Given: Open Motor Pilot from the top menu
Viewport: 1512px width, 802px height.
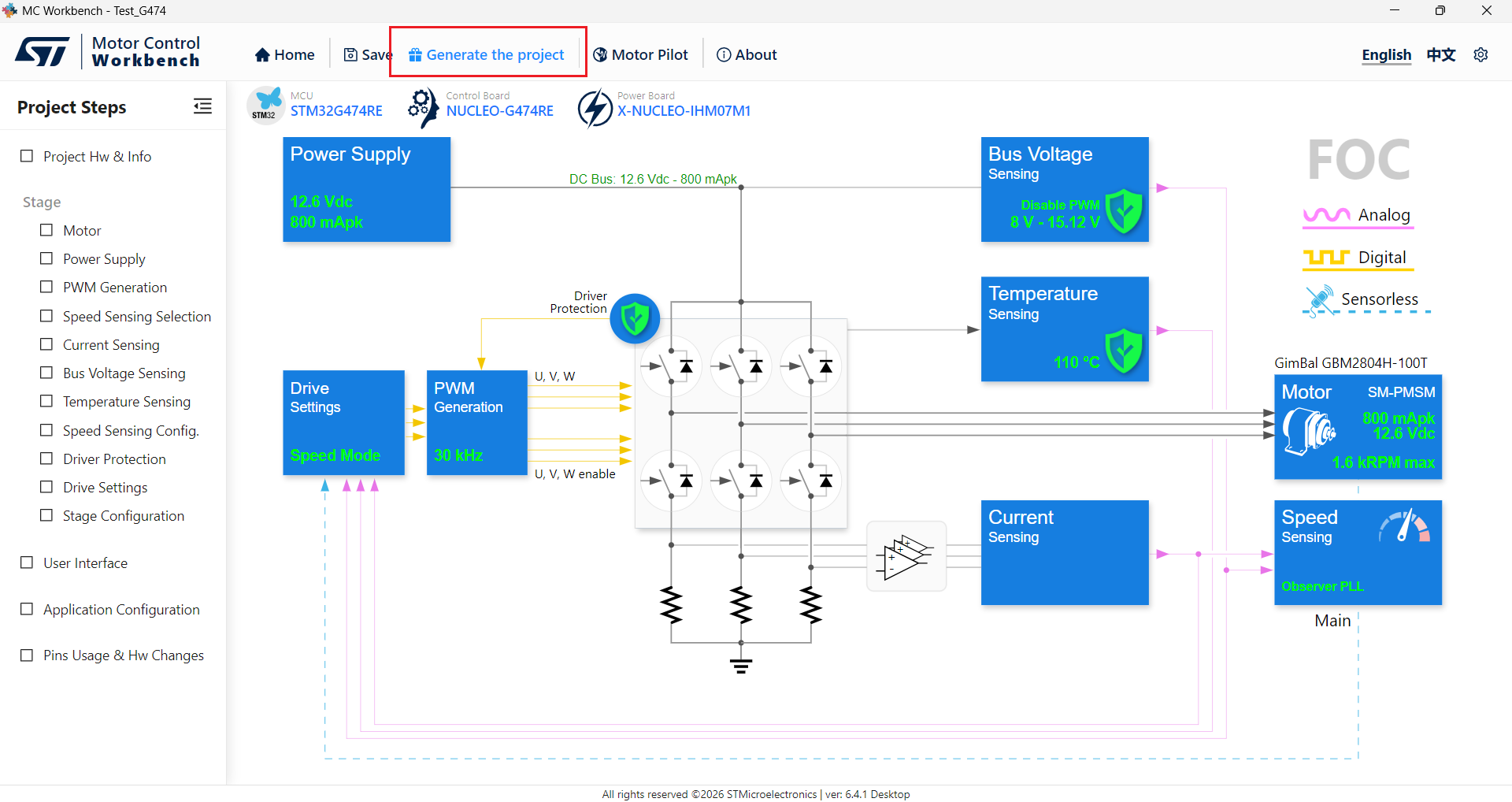Looking at the screenshot, I should (x=641, y=55).
